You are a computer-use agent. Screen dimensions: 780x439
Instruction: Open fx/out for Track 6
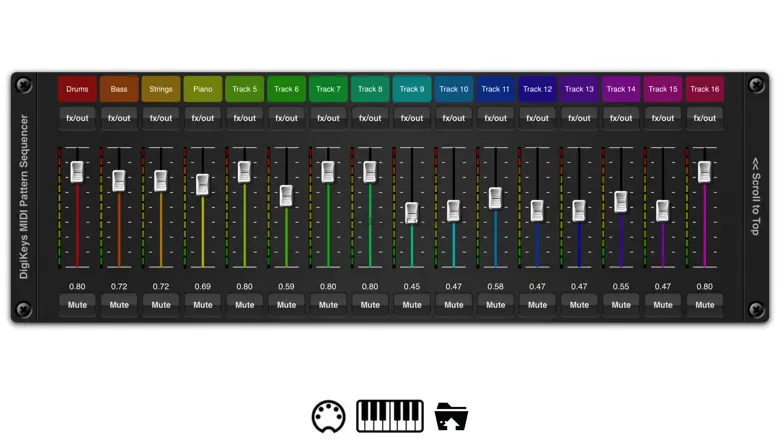click(286, 118)
